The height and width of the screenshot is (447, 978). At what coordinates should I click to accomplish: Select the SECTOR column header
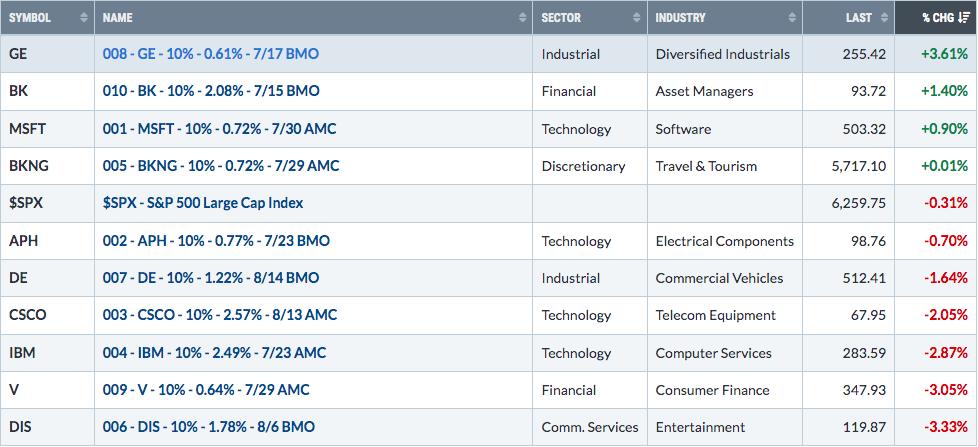[x=590, y=17]
